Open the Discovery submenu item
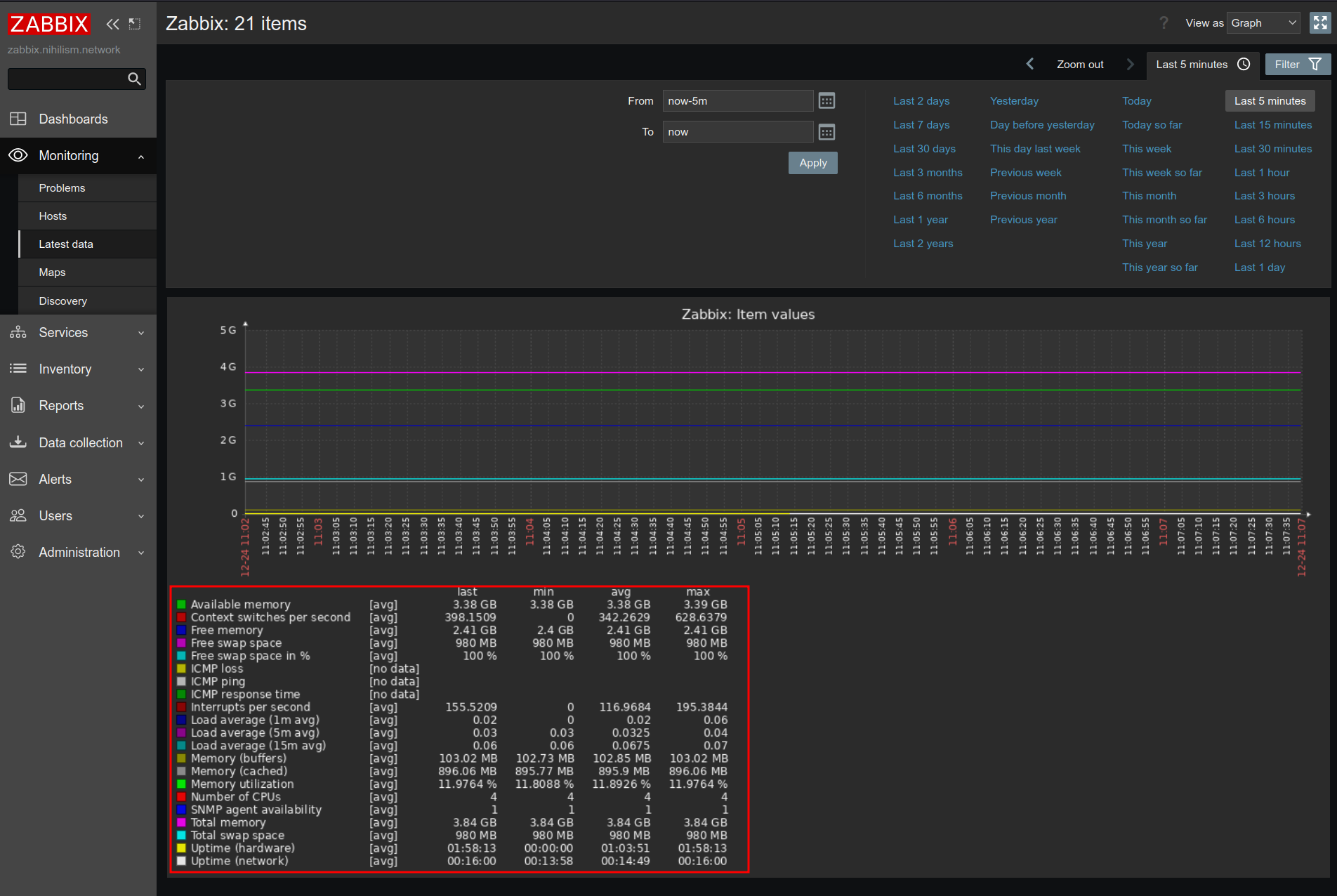This screenshot has width=1337, height=896. point(87,301)
